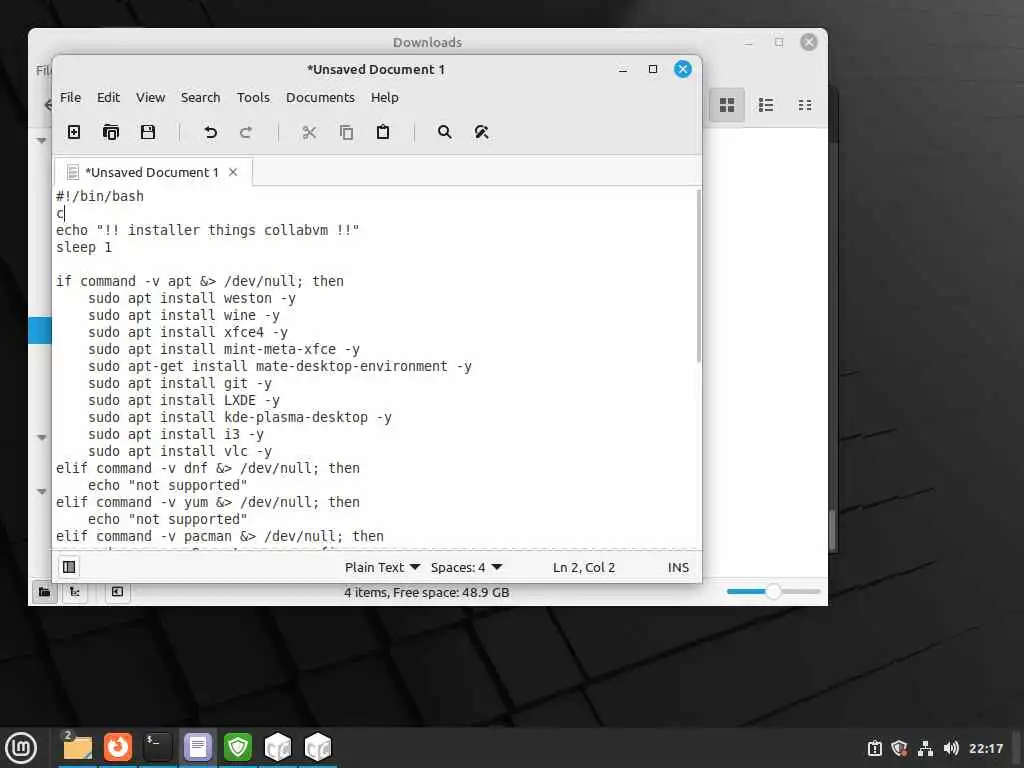Click the editor vertical scrollbar
Viewport: 1024px width, 768px height.
point(699,276)
